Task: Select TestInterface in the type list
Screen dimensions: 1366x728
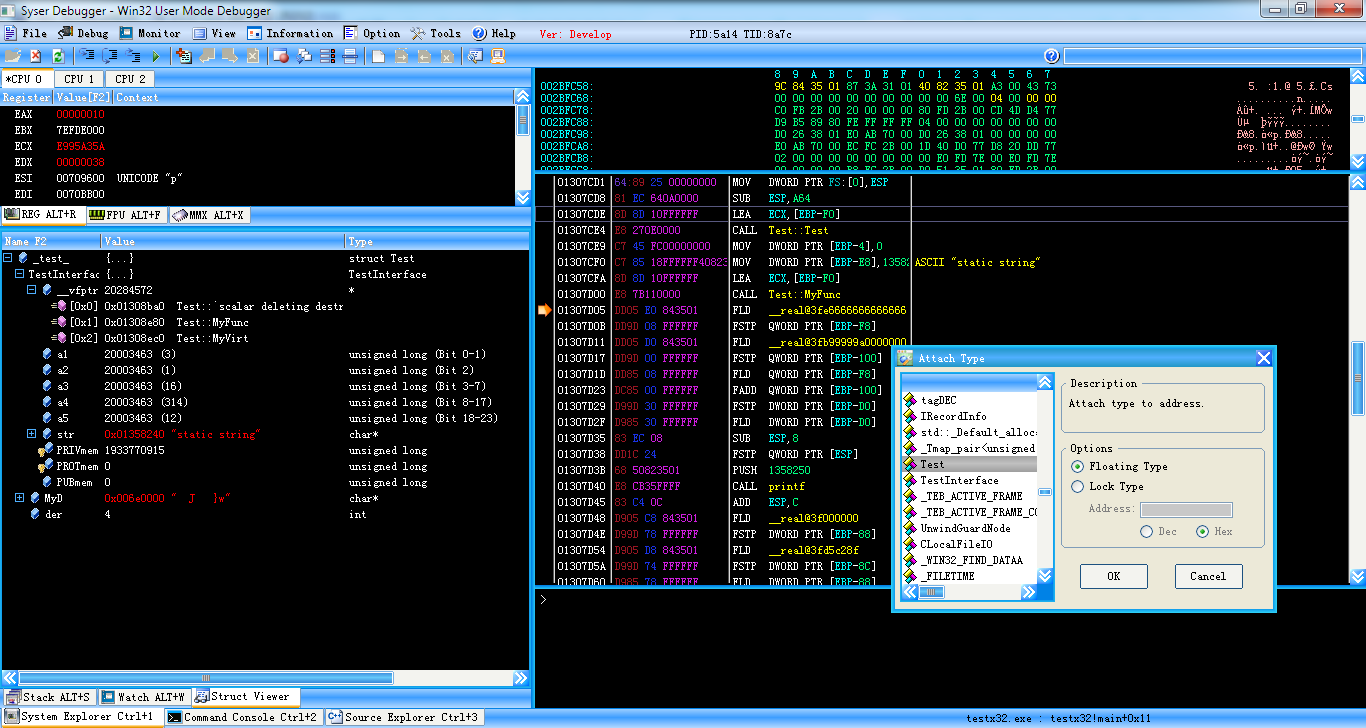Action: [x=959, y=480]
